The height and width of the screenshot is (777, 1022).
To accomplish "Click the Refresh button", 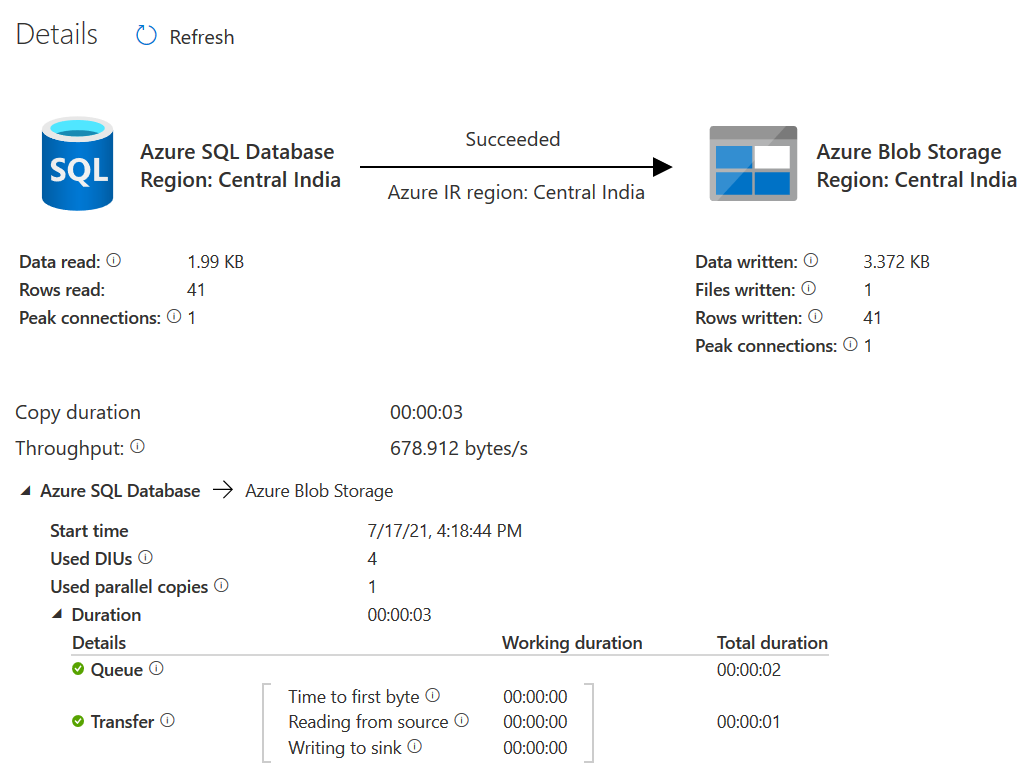I will pos(186,37).
